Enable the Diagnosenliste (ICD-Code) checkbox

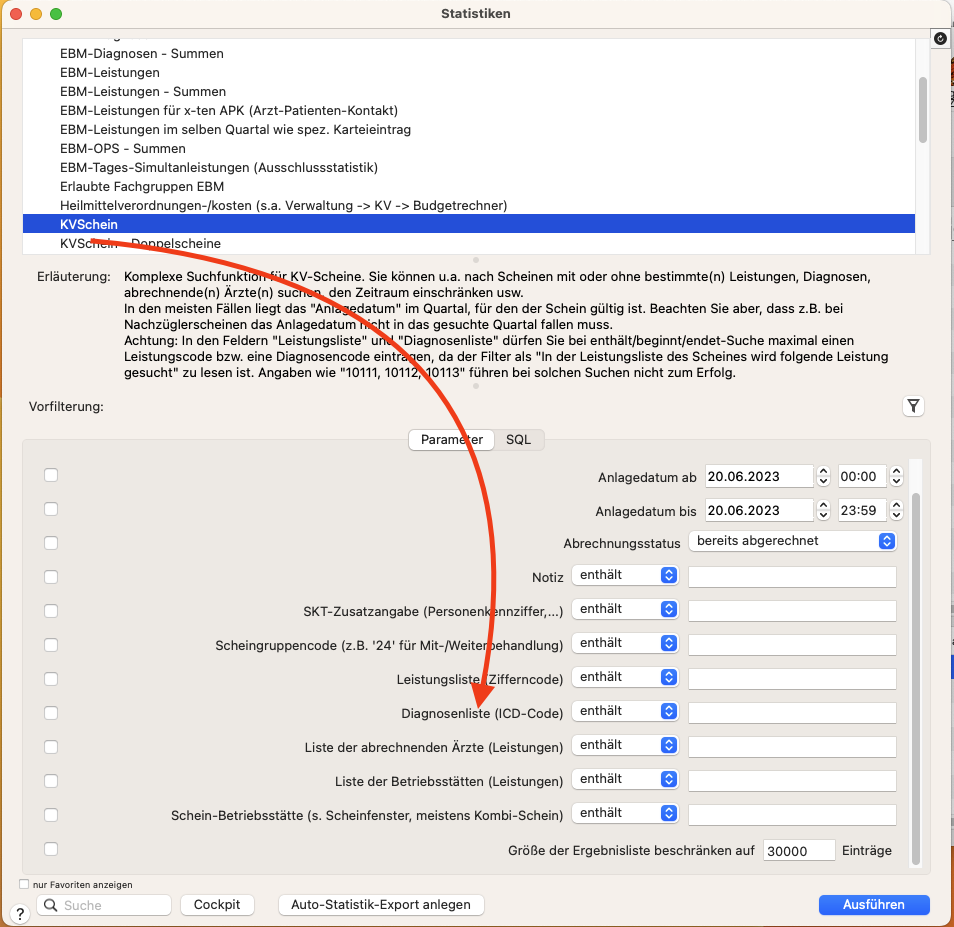51,713
